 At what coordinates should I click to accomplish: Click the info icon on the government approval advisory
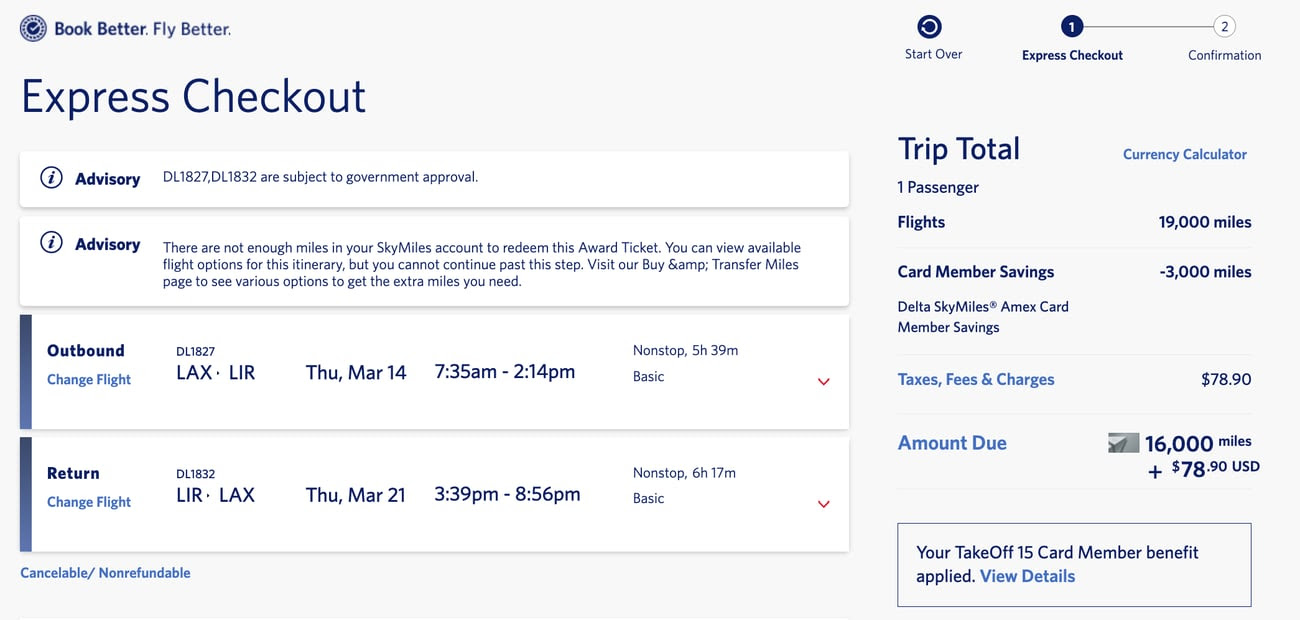coord(51,176)
